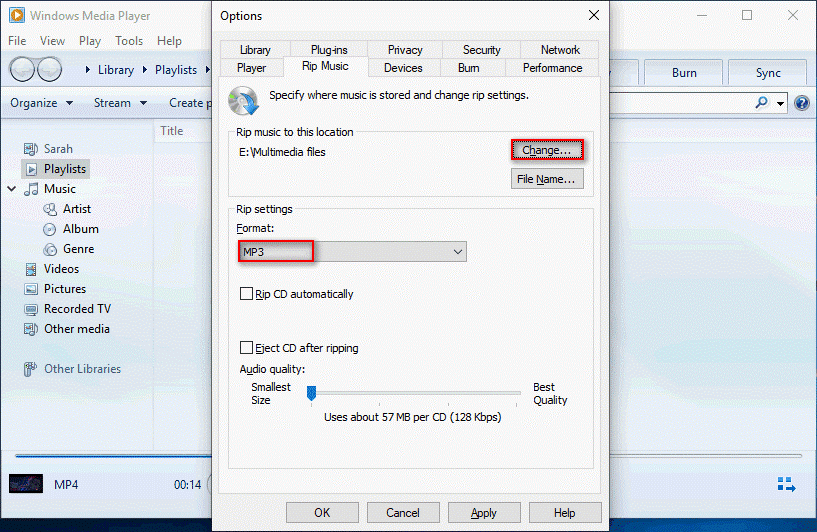Screen dimensions: 817x532
Task: Click the Other media icon
Action: click(x=31, y=329)
